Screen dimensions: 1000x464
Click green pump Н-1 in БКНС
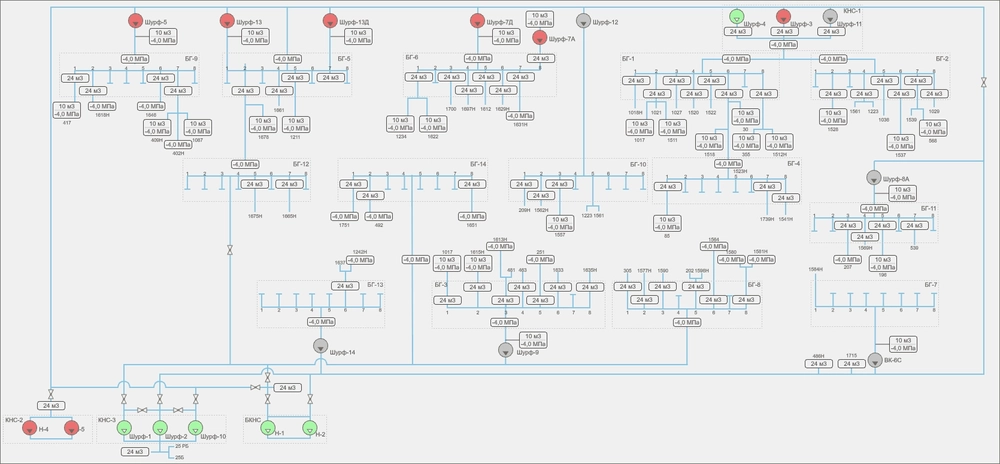268,428
